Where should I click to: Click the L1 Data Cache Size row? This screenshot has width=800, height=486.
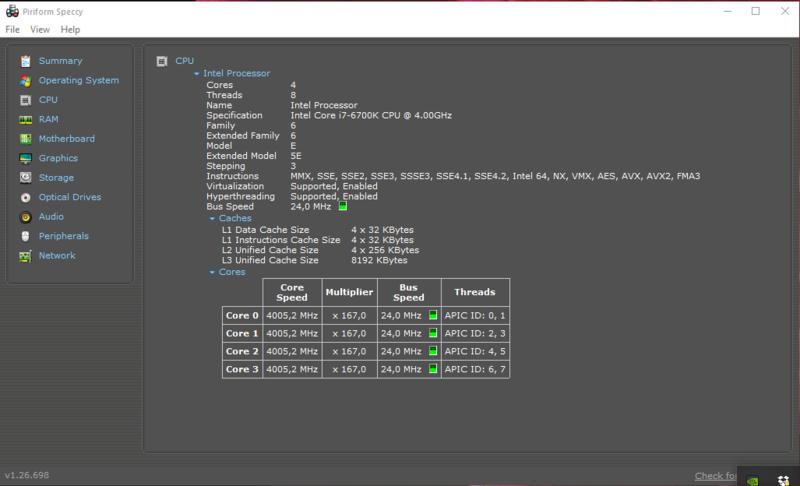pos(317,230)
